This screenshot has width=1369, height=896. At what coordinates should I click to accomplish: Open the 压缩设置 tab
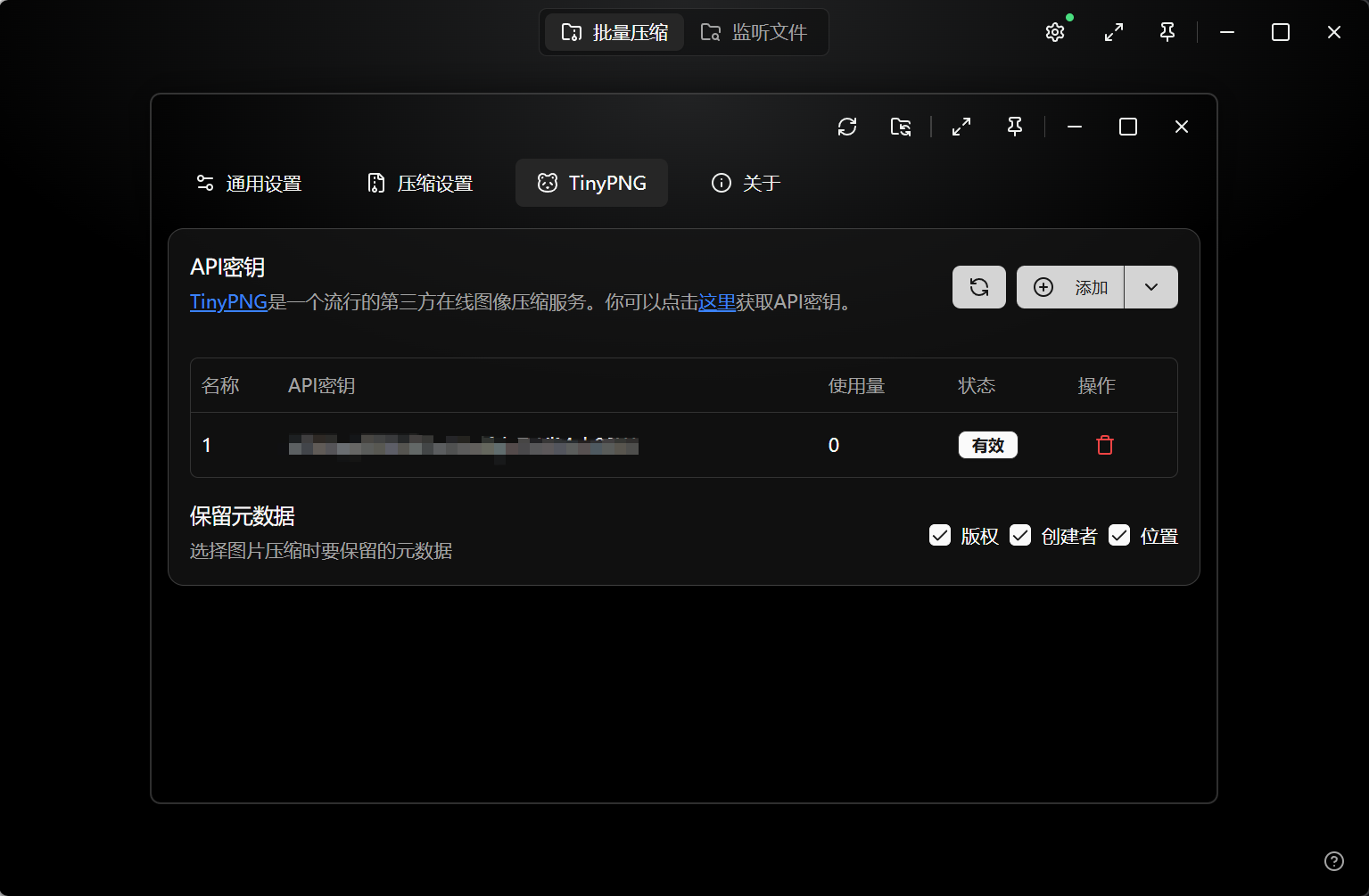pos(420,183)
